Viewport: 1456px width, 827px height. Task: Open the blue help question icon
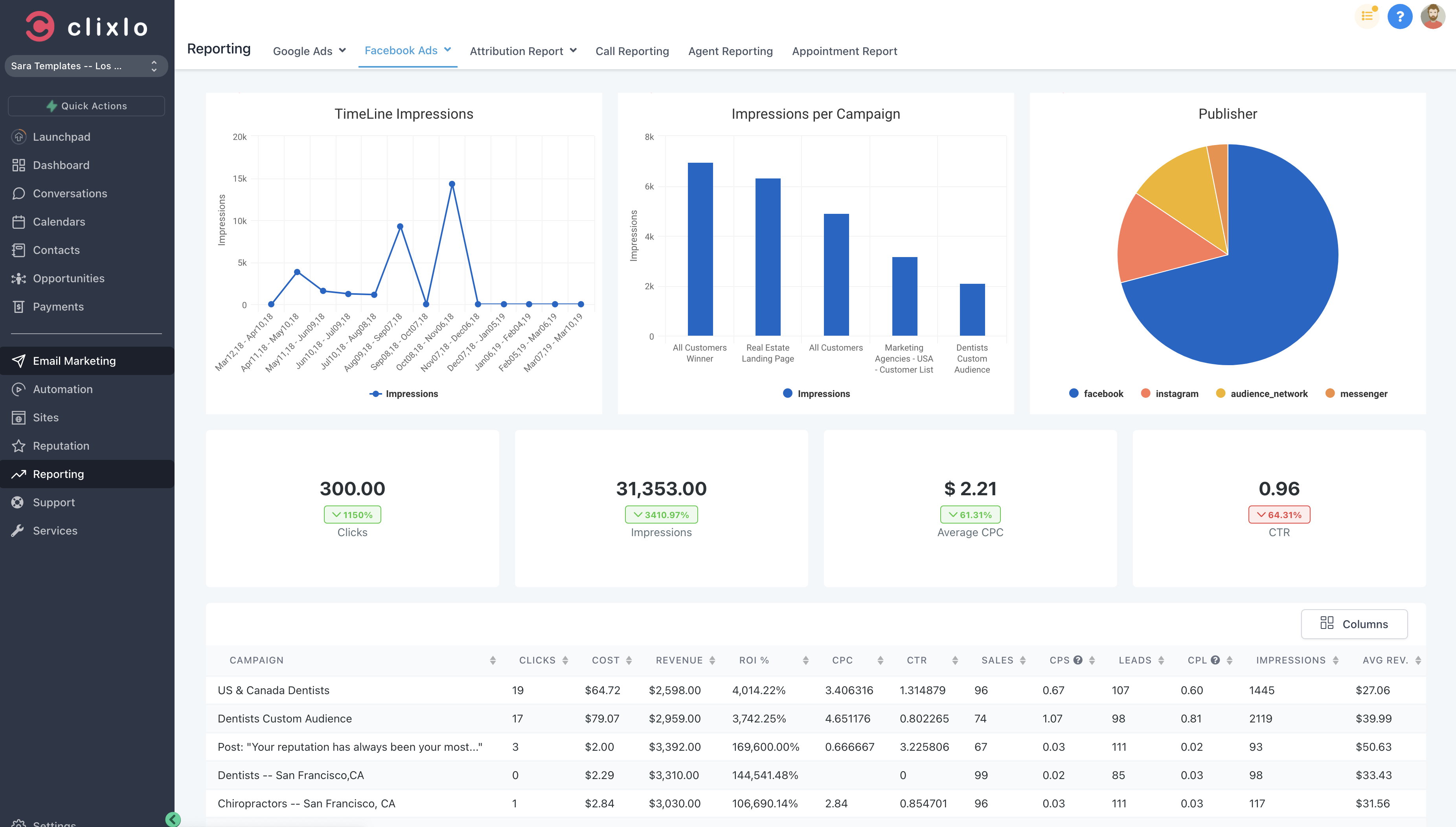point(1399,17)
